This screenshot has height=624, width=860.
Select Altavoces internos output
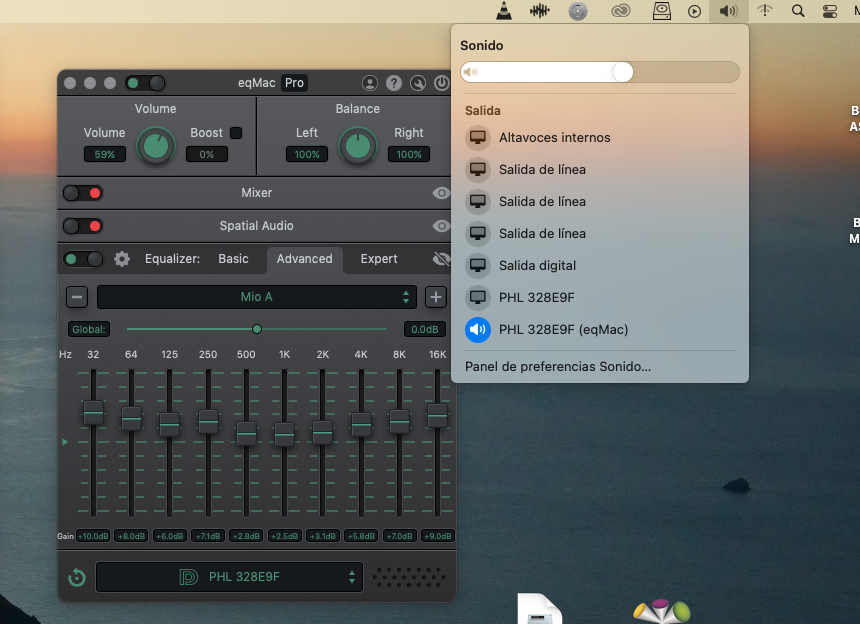coord(600,138)
